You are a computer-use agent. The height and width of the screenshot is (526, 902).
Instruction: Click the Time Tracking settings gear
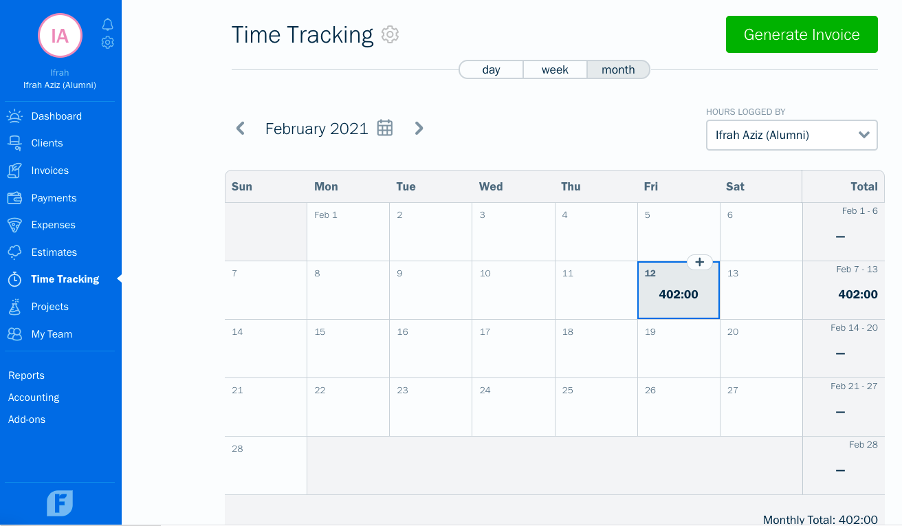coord(390,35)
